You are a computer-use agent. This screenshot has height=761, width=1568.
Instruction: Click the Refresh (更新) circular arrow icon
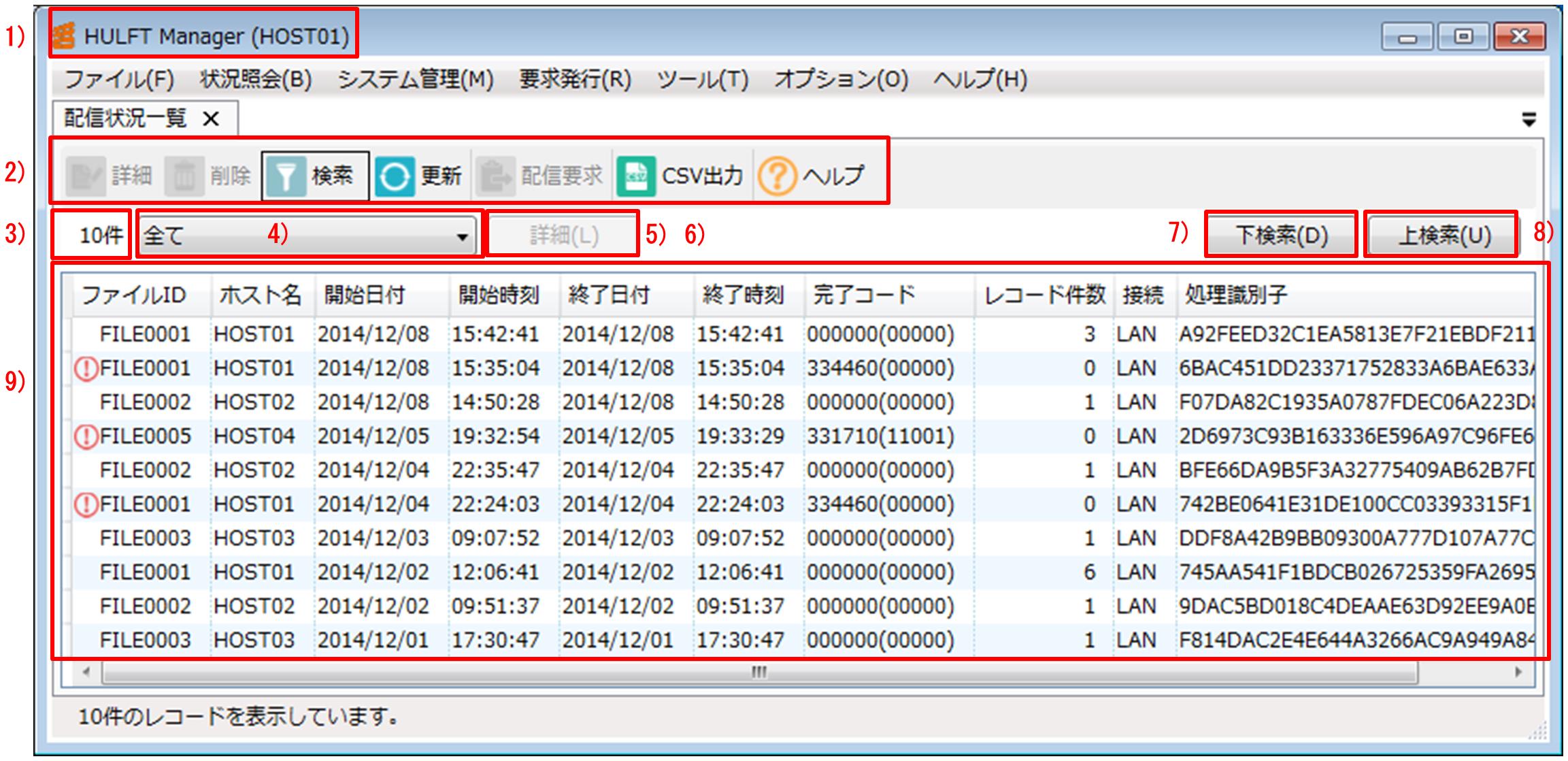click(x=395, y=177)
